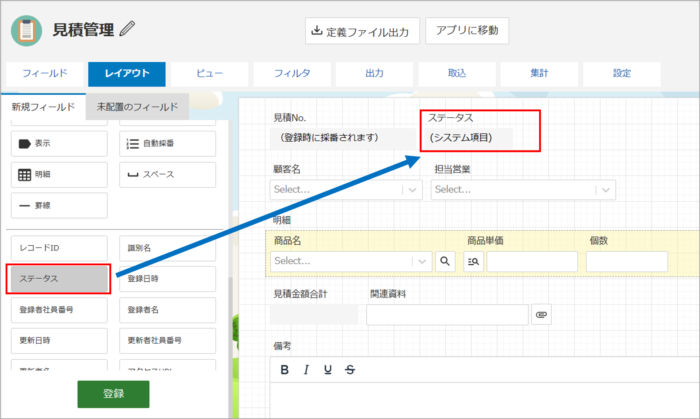Click the 商品単価 lookup list icon

pyautogui.click(x=473, y=261)
